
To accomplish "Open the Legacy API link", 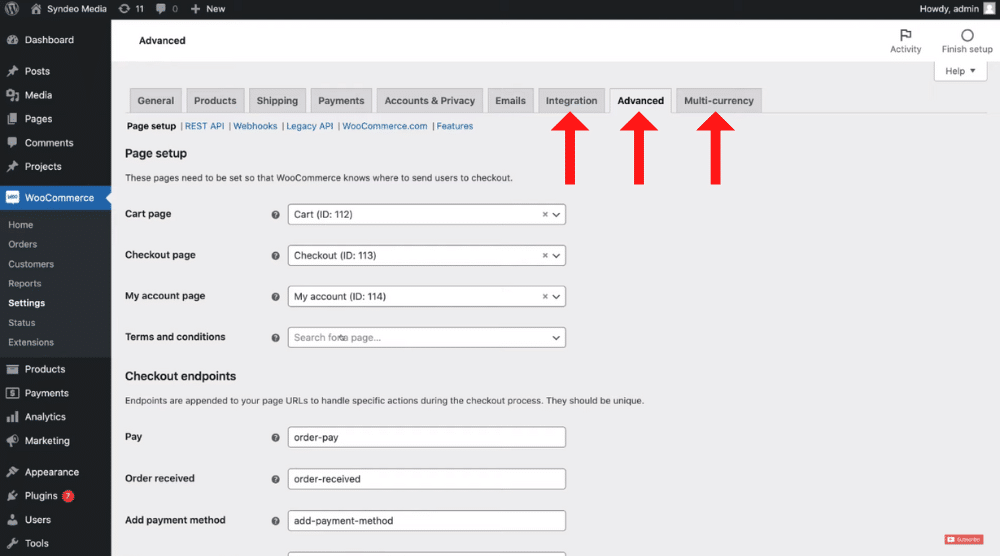I will (x=310, y=126).
